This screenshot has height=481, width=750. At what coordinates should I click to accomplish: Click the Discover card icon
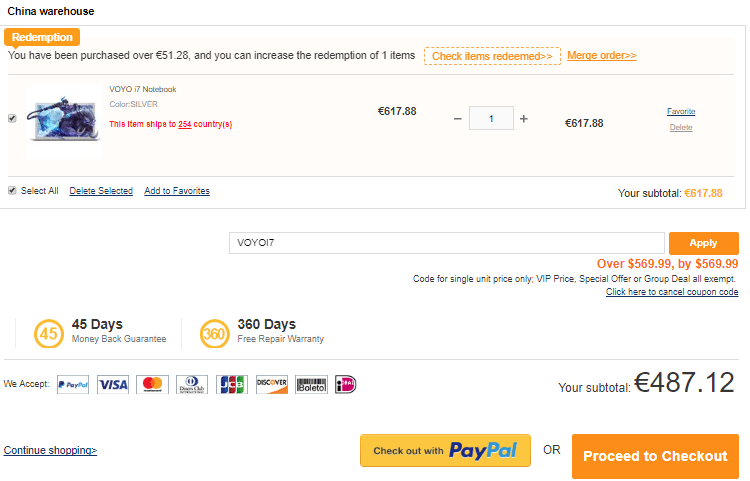[272, 384]
